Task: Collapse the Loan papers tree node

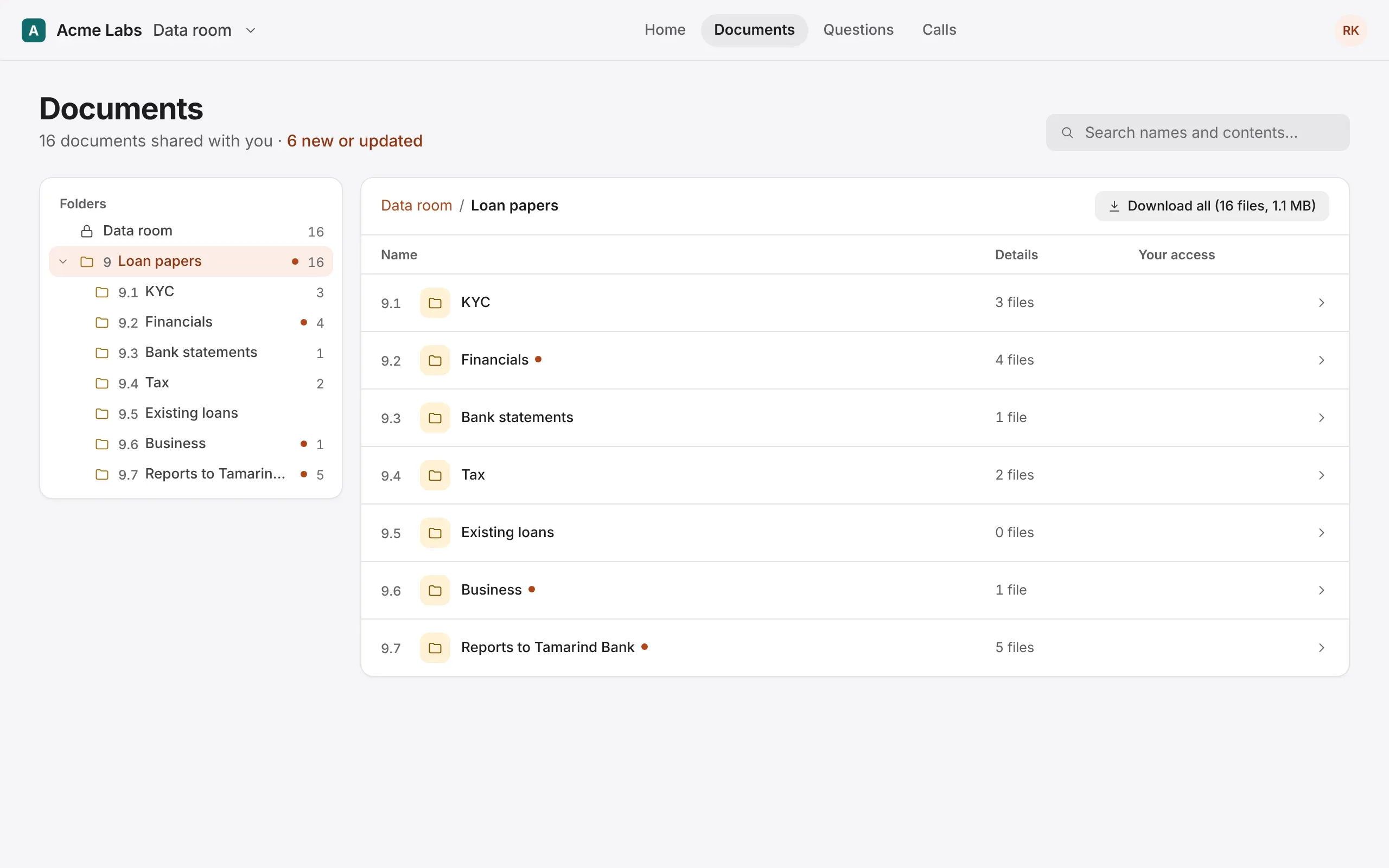Action: [x=63, y=262]
